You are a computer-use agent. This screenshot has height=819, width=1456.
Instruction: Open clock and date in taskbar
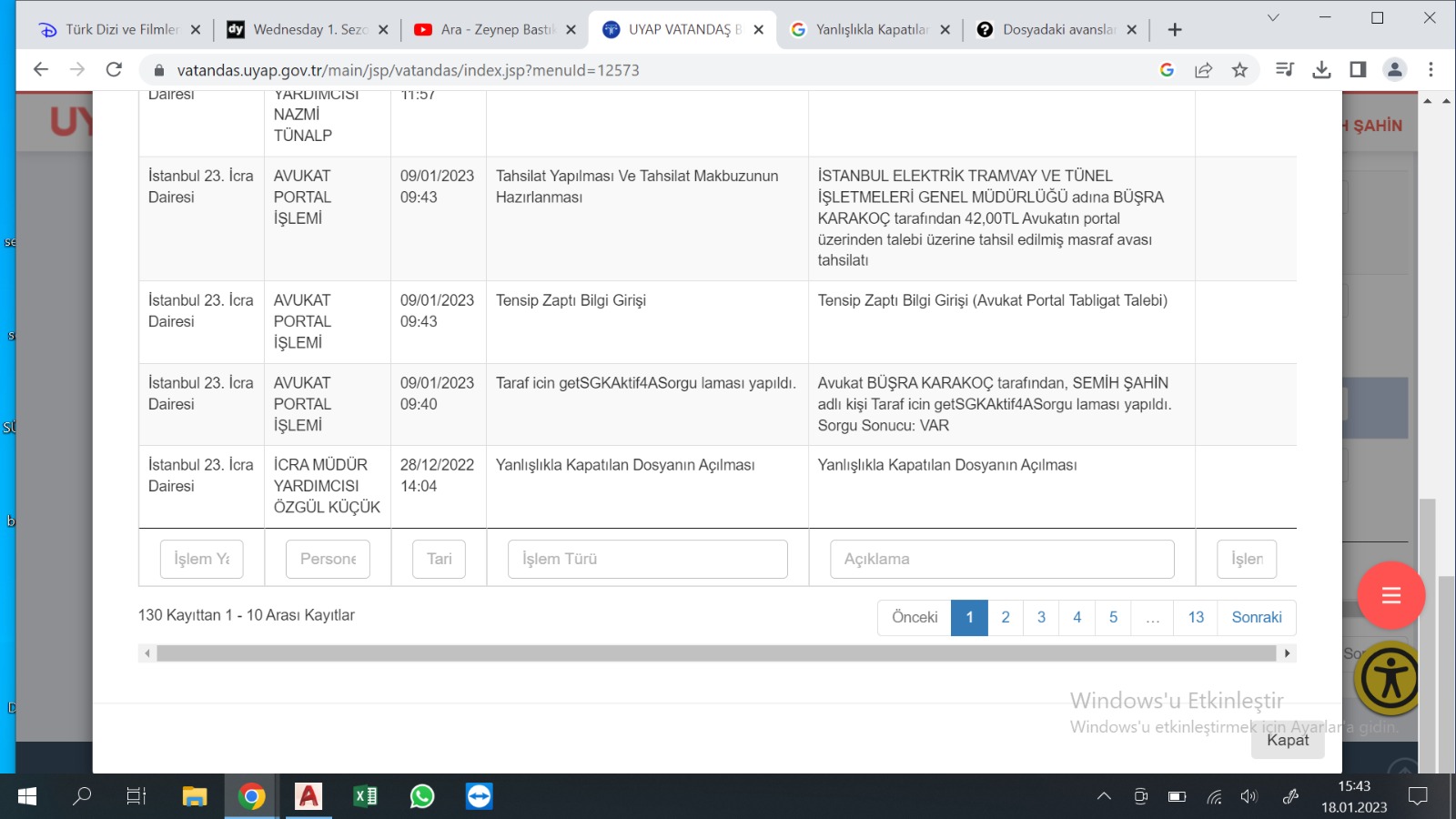point(1354,797)
